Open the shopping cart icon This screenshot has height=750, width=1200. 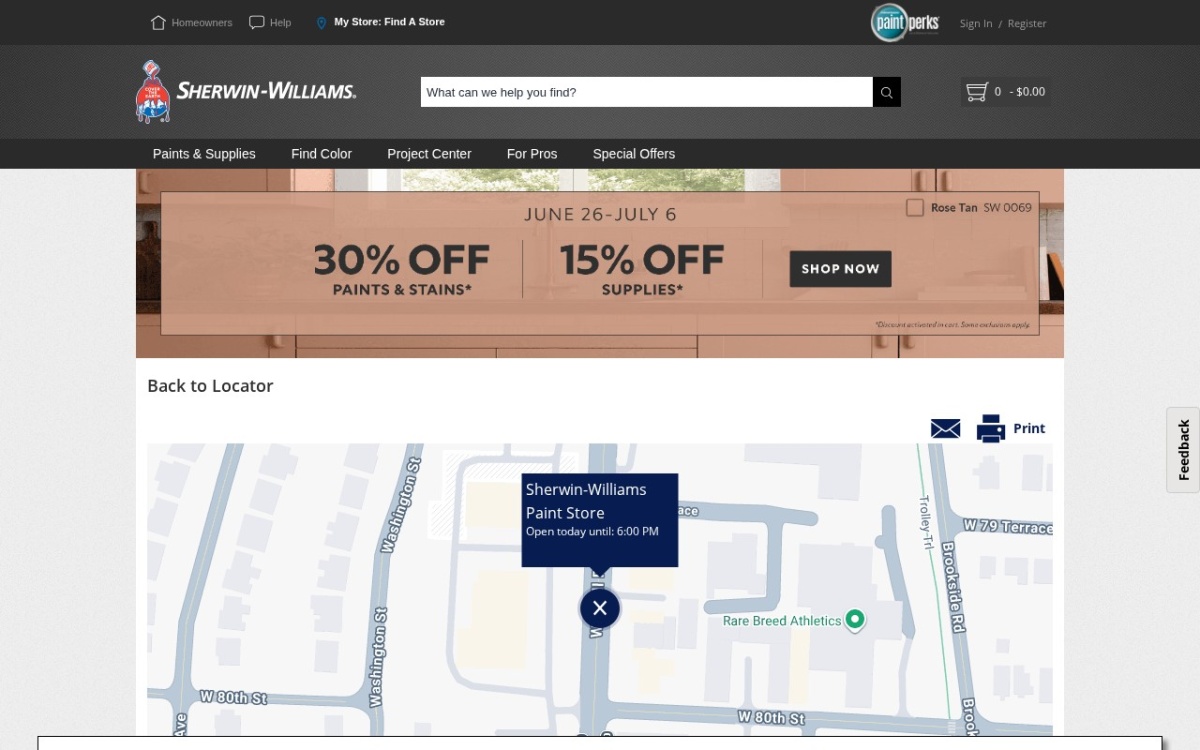click(977, 92)
